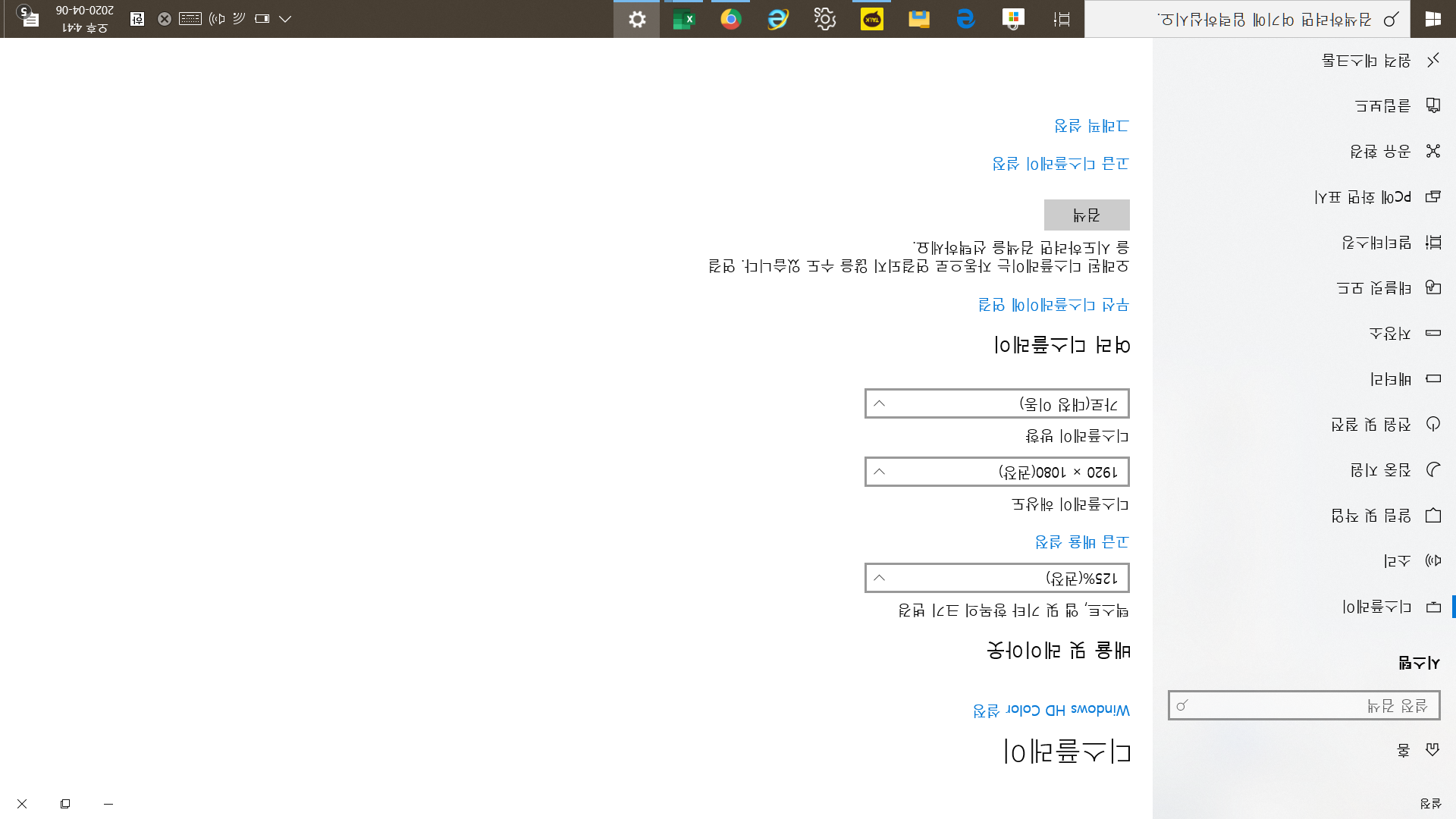Screen dimensions: 1456x819
Task: Open 고급 배율 설정 advanced scaling link
Action: click(1081, 542)
